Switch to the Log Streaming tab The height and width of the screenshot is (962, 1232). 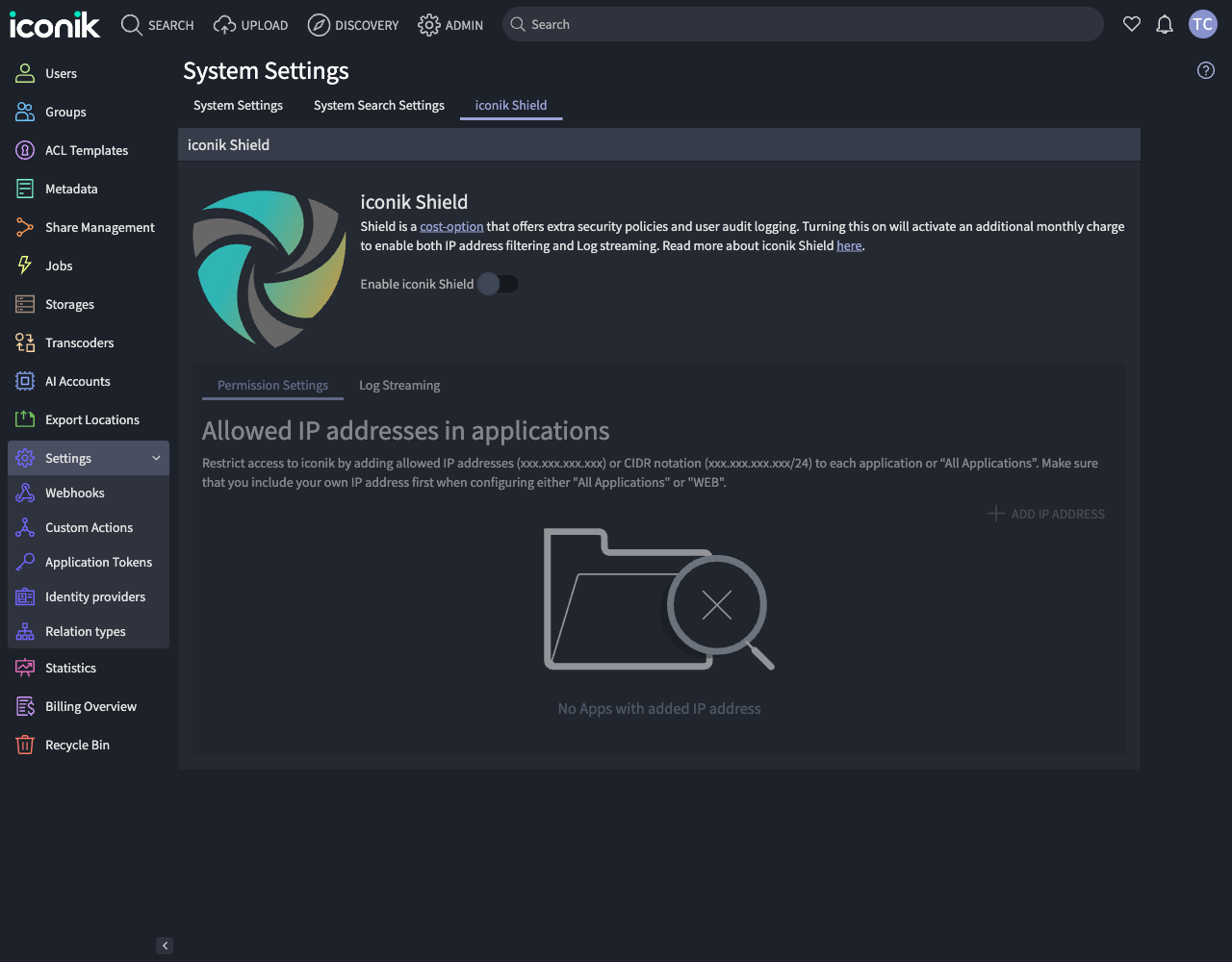tap(398, 385)
